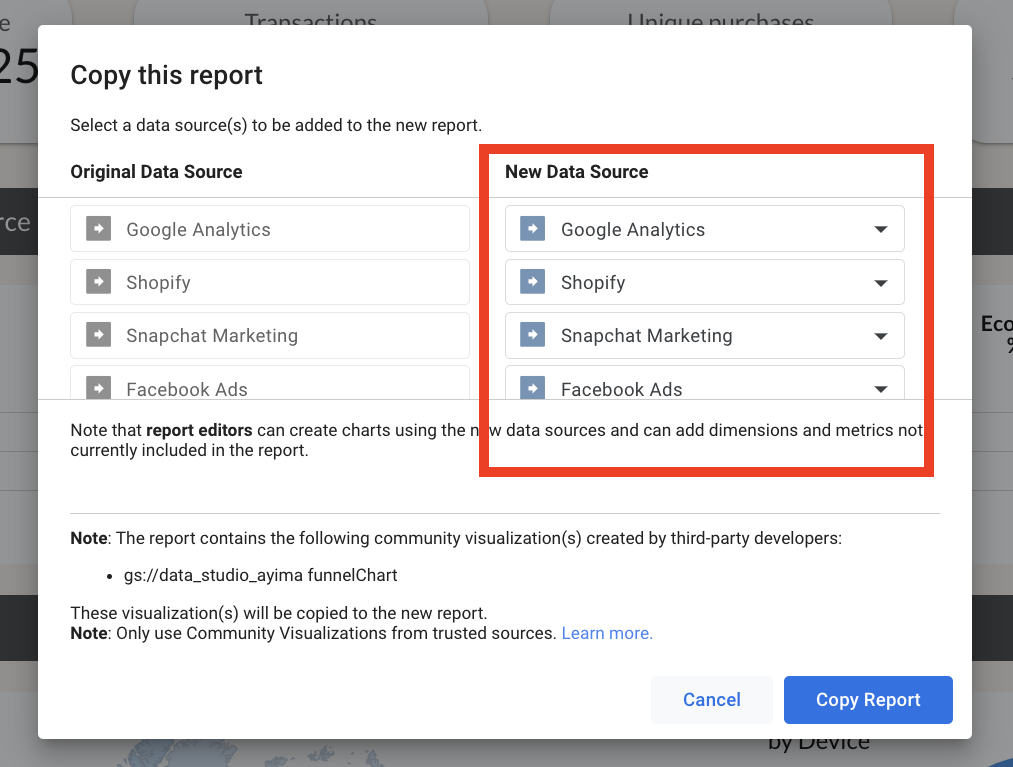The height and width of the screenshot is (767, 1013).
Task: Click original Facebook Ads data source icon
Action: (x=99, y=388)
